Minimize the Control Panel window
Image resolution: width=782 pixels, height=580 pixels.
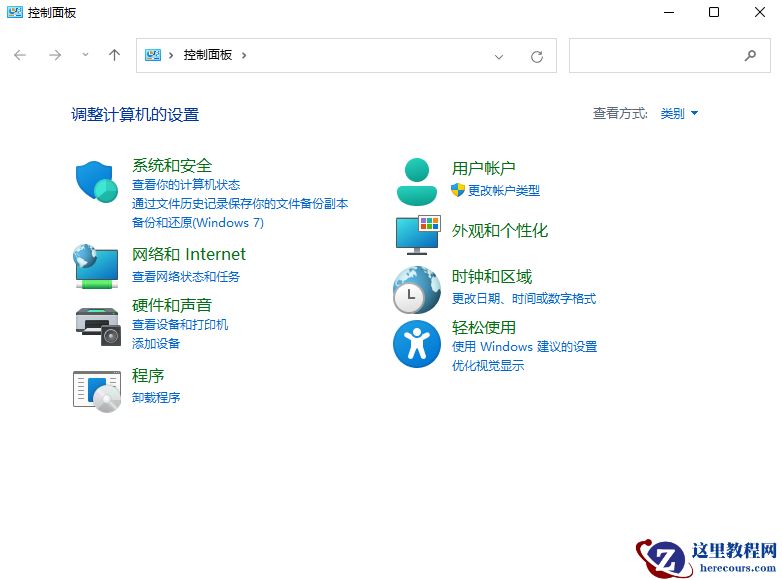tap(669, 12)
